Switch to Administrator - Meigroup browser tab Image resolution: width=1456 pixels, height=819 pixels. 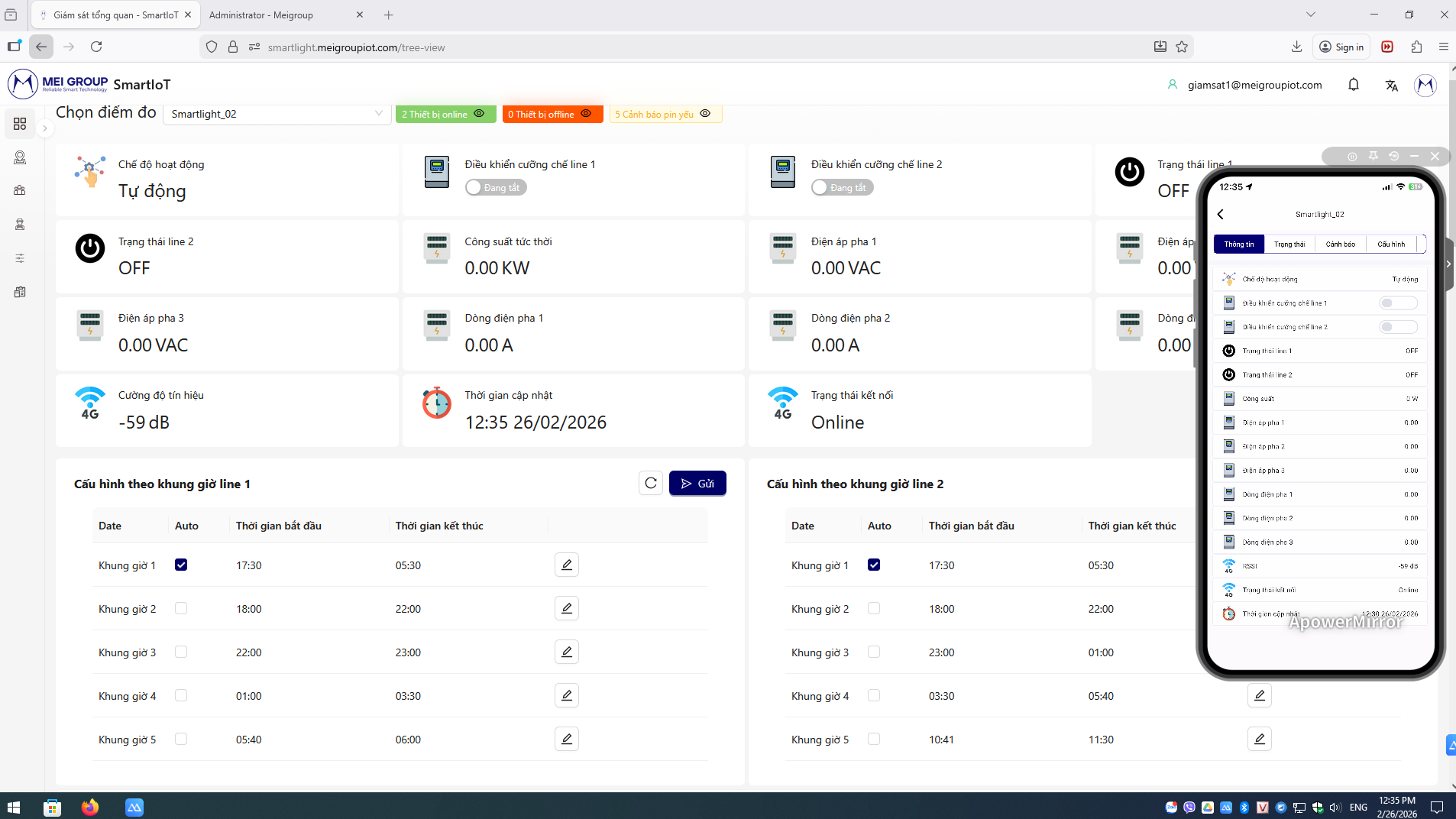tap(261, 15)
